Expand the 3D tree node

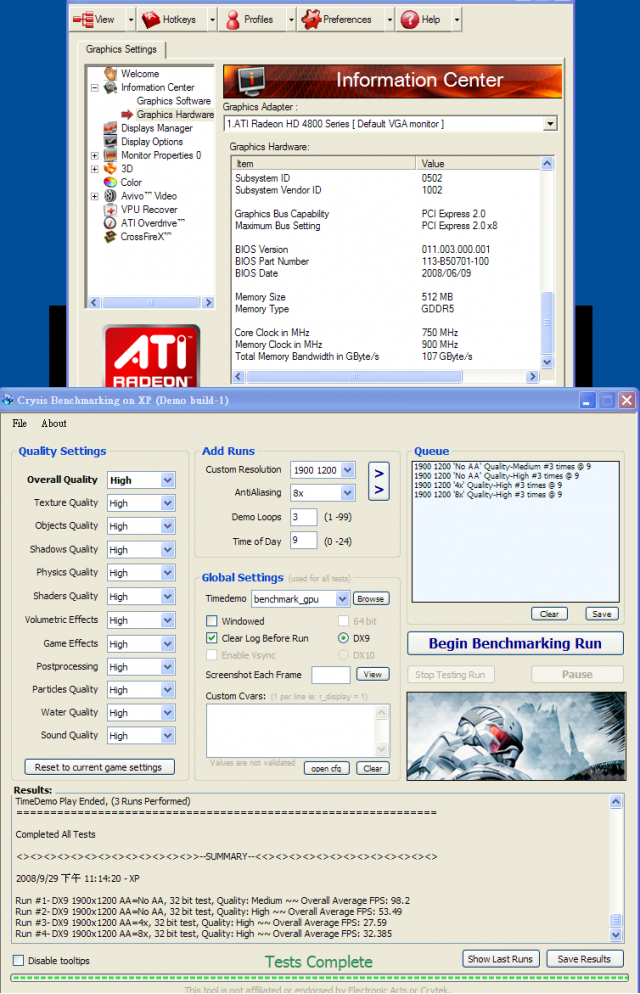point(94,169)
